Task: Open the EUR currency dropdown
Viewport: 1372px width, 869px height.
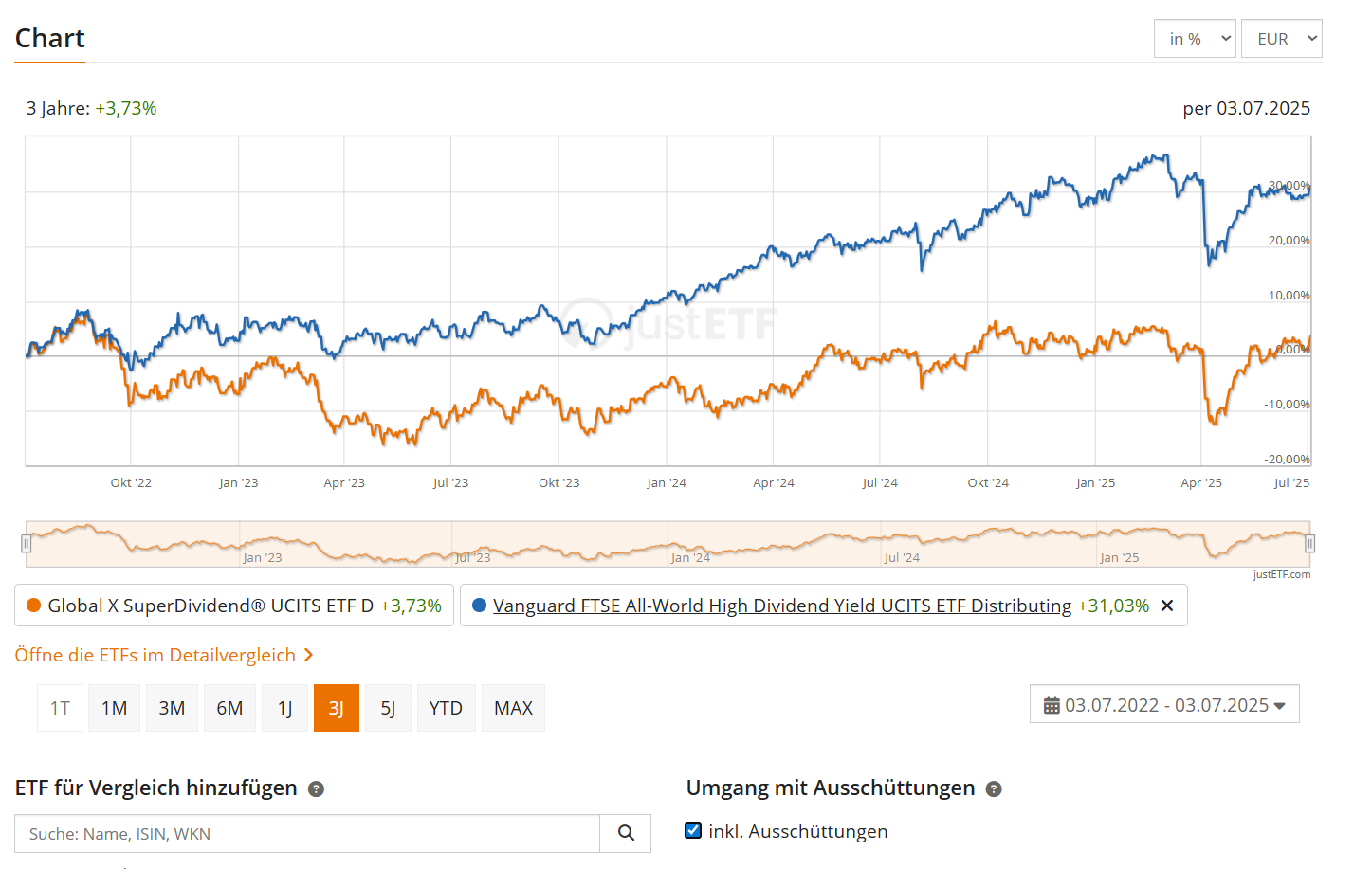Action: click(x=1282, y=39)
